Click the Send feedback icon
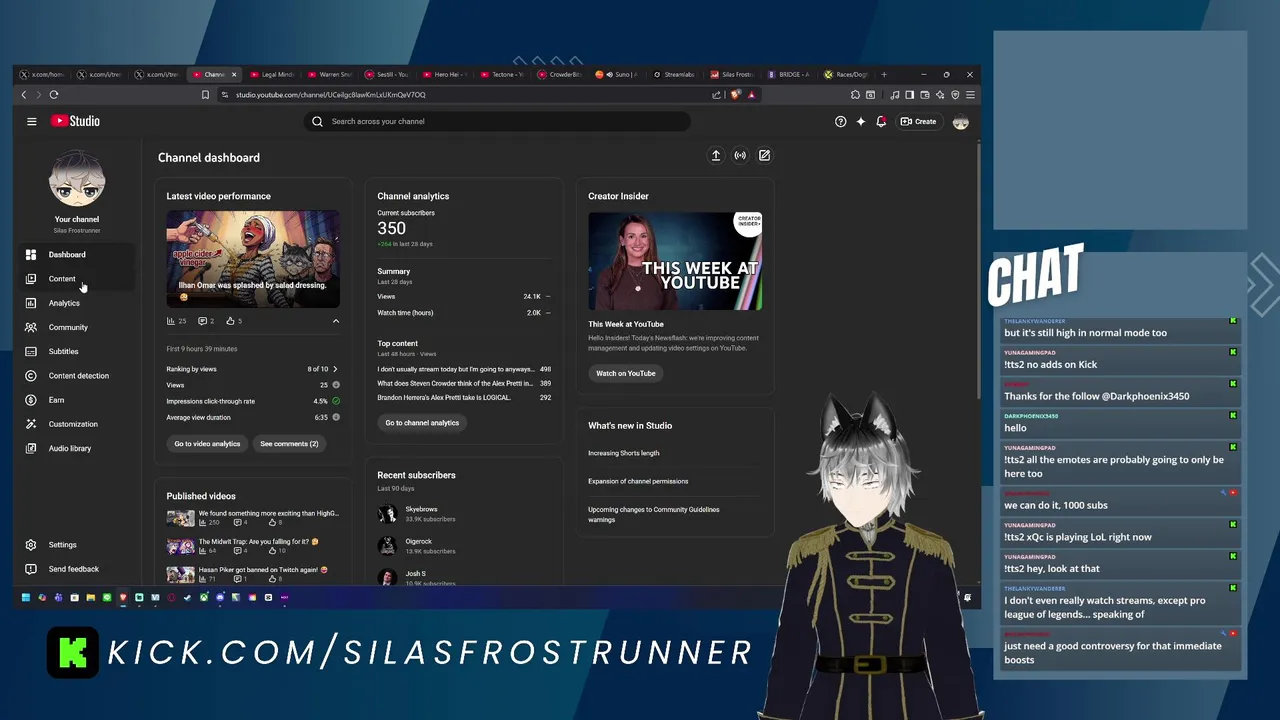The image size is (1280, 720). (31, 569)
